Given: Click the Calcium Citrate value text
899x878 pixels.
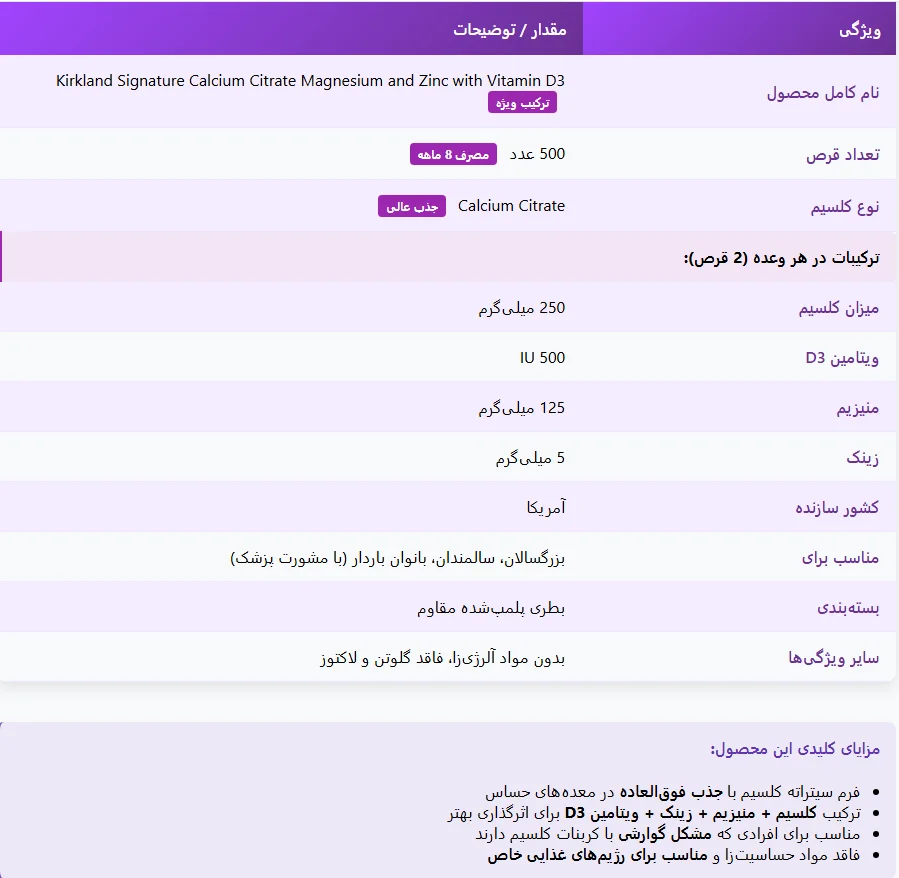Looking at the screenshot, I should [x=511, y=206].
